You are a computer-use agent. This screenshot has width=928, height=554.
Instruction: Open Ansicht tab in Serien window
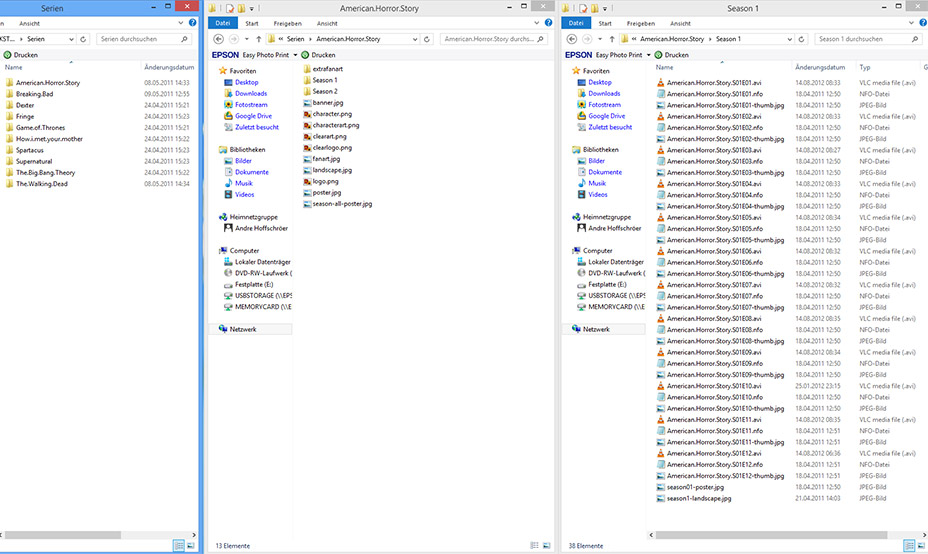(x=29, y=24)
